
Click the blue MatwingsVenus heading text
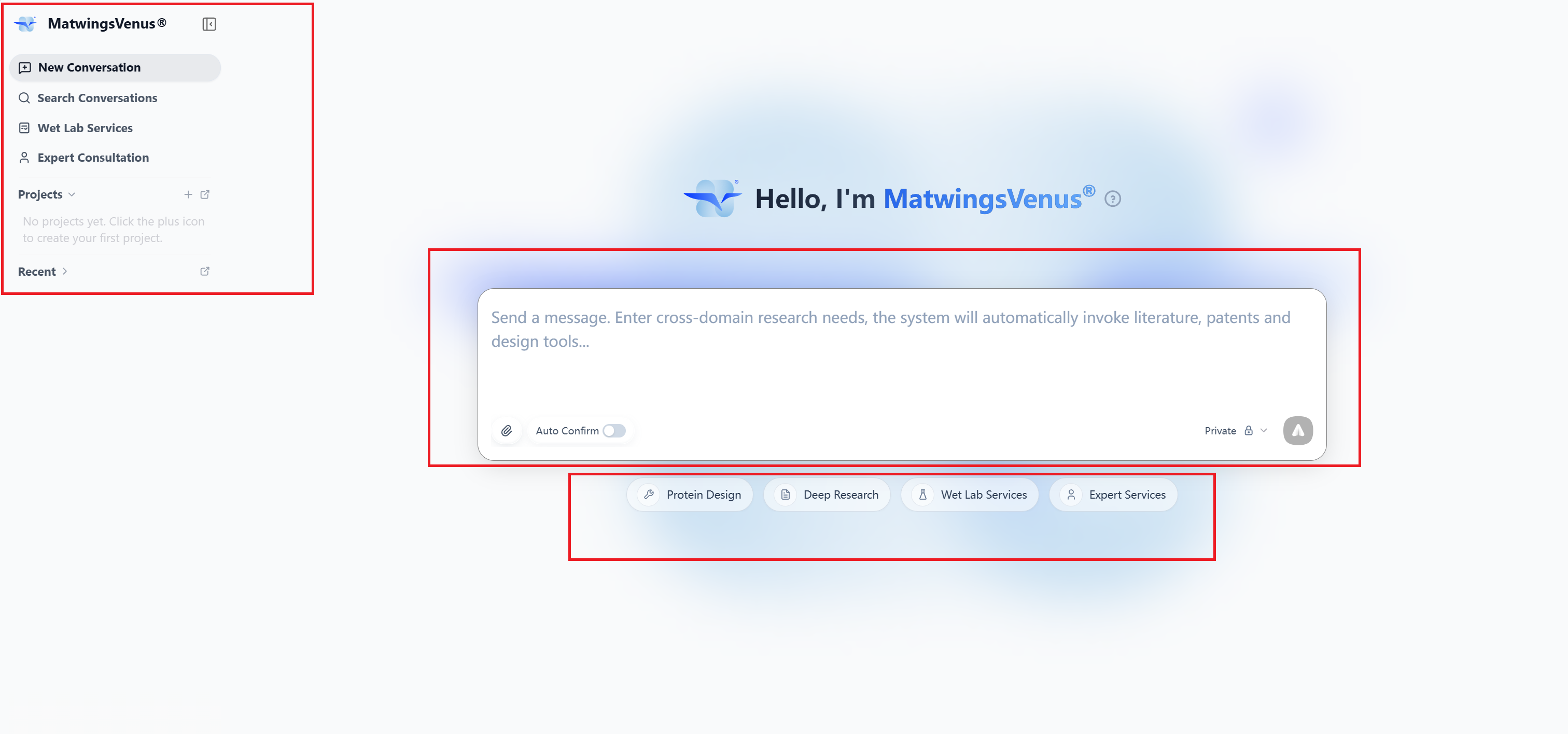tap(989, 199)
